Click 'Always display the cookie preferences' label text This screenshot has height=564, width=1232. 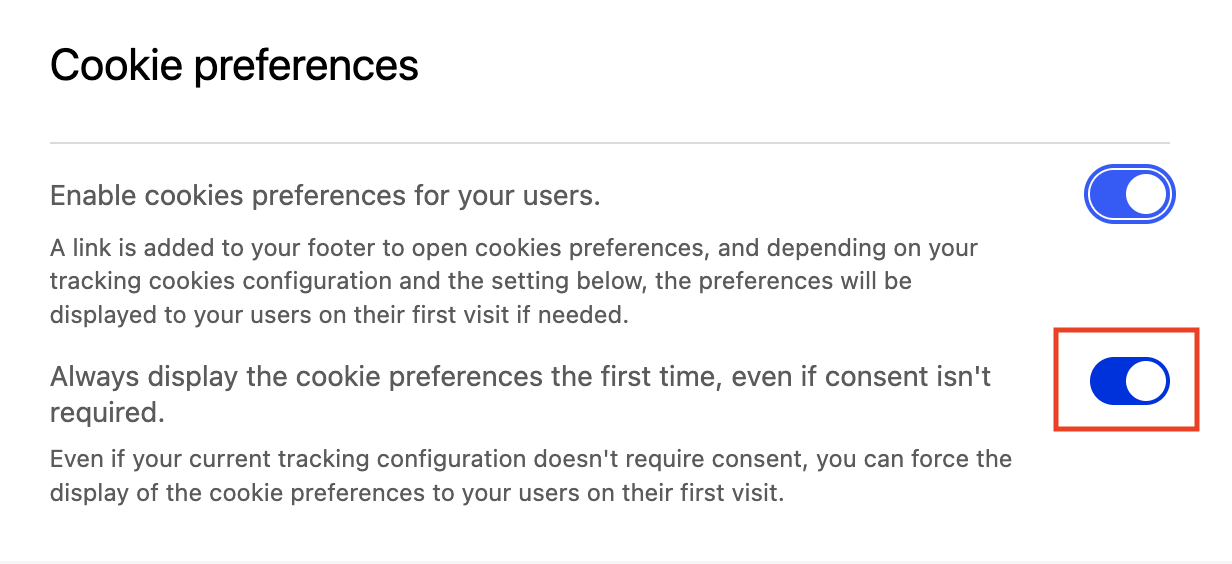click(520, 377)
